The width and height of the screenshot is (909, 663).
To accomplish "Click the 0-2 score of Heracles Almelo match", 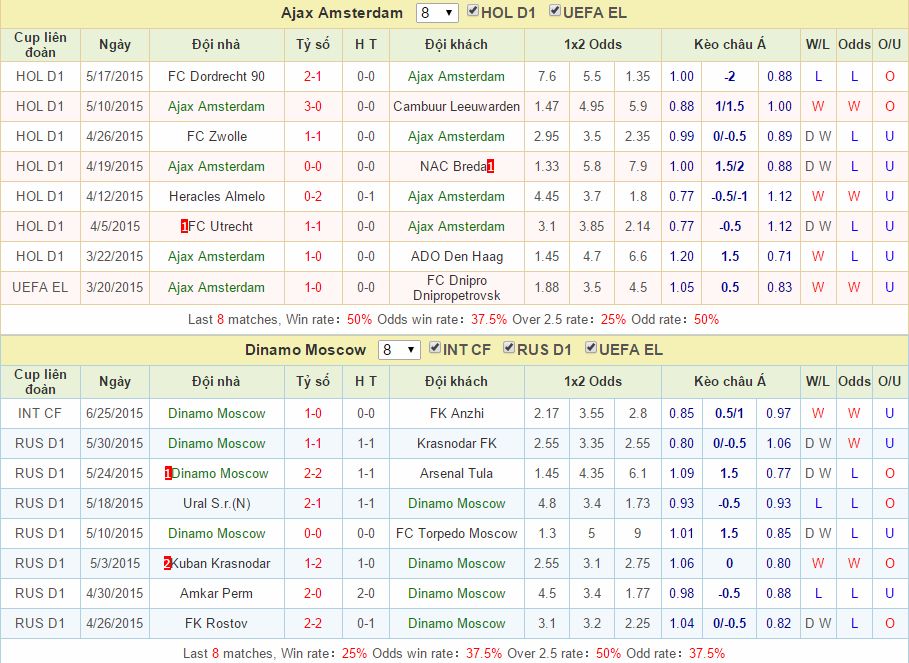I will tap(312, 196).
